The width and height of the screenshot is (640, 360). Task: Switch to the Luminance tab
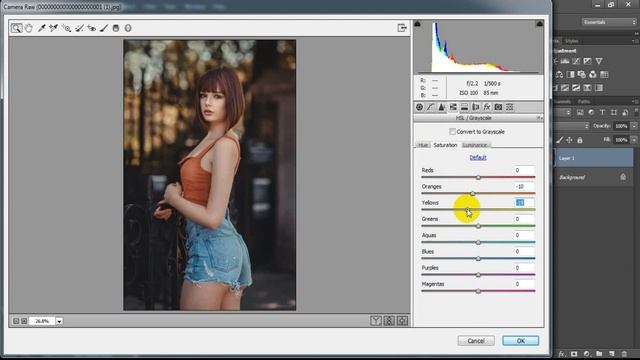point(474,145)
